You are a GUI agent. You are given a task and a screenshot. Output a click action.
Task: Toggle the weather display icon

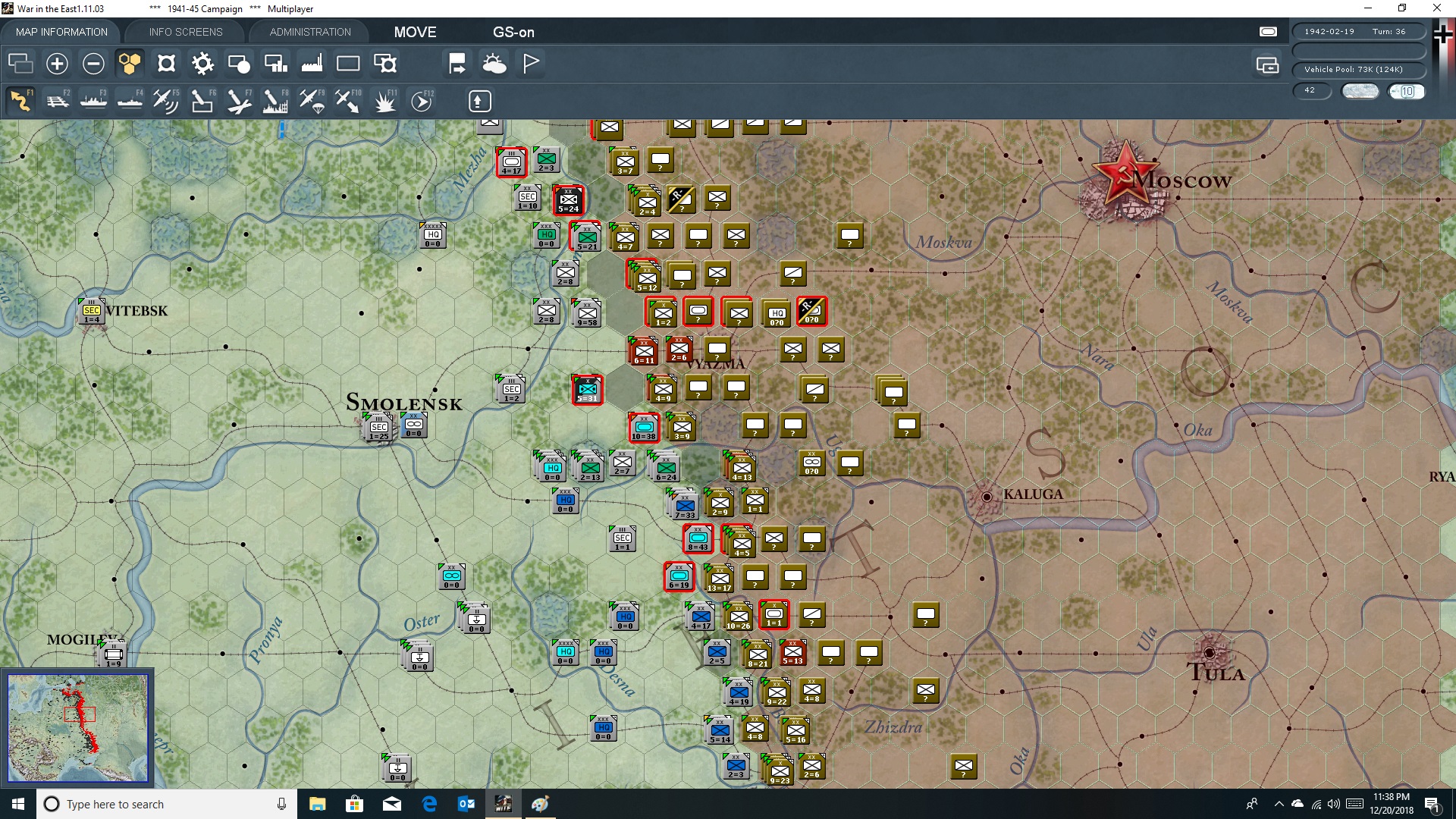coord(494,64)
